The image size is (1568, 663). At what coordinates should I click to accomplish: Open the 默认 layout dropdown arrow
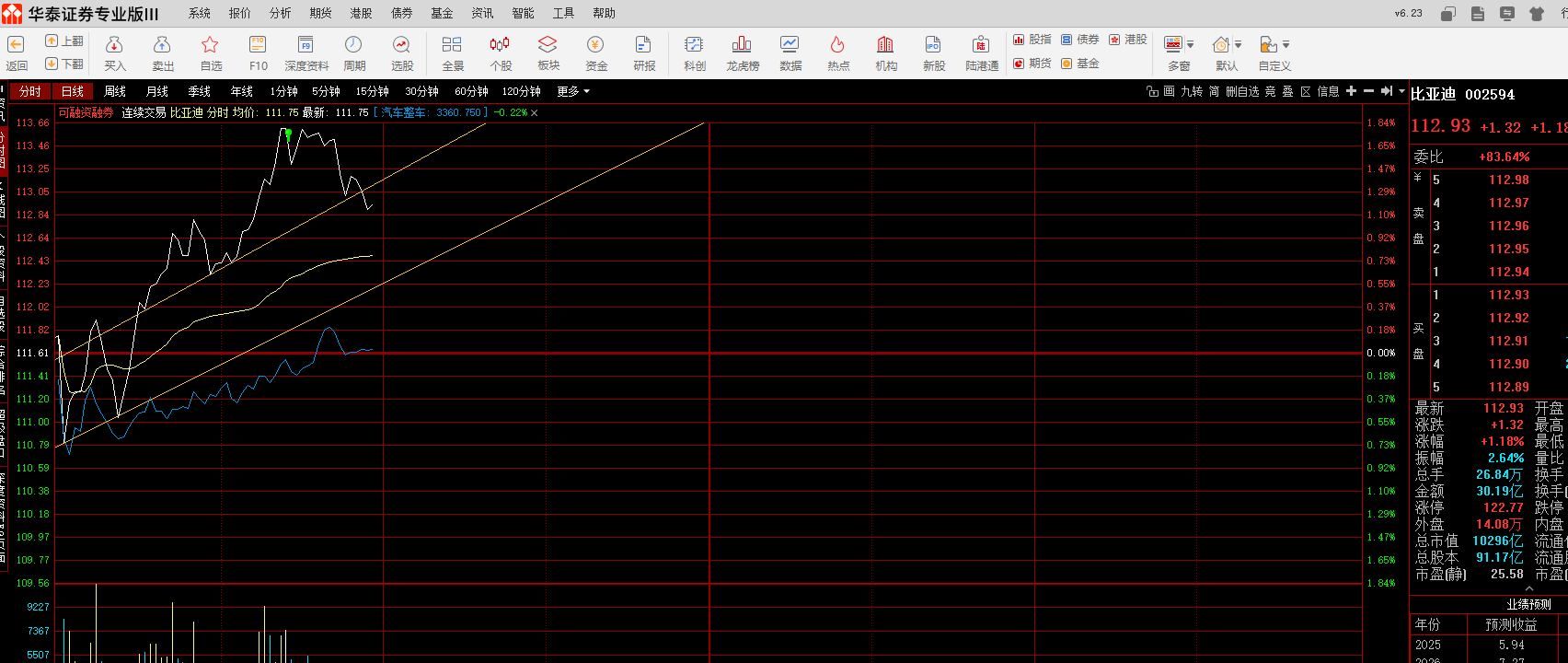[x=1239, y=44]
